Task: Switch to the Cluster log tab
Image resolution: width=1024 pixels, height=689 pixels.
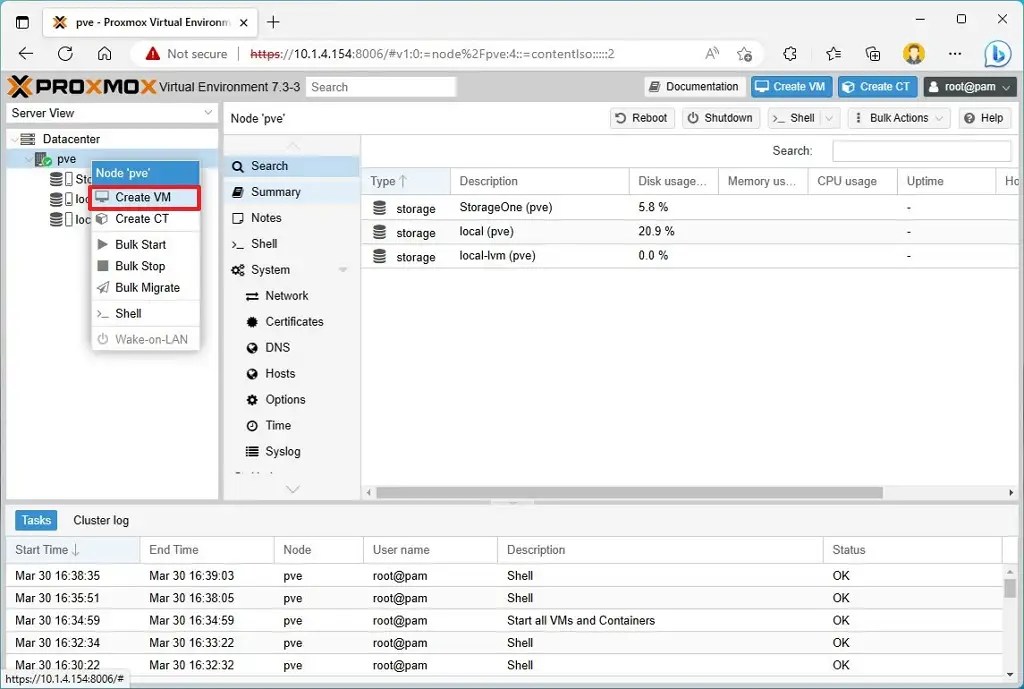Action: point(100,520)
